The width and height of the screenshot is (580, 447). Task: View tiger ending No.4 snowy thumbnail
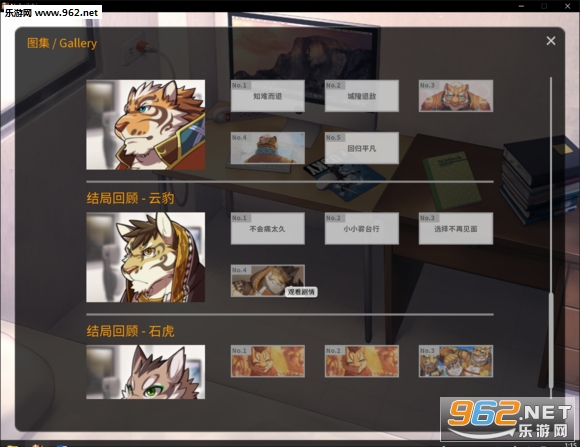[x=268, y=148]
